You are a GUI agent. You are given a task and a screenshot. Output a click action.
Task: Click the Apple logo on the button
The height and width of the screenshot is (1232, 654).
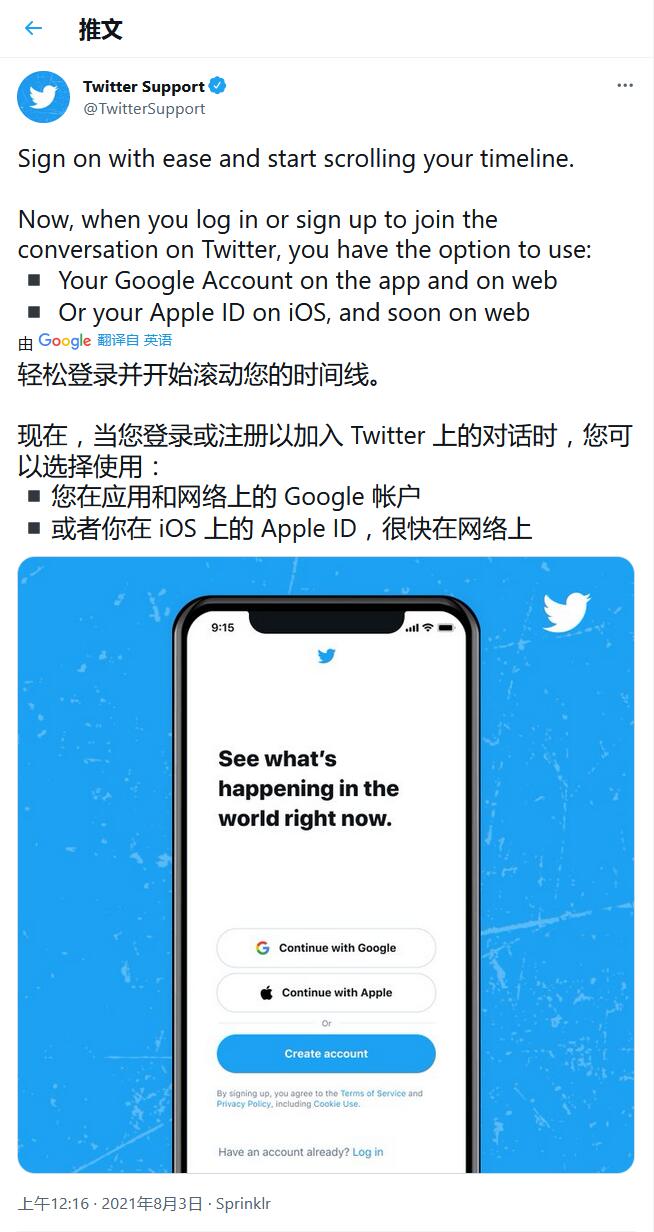pos(266,993)
